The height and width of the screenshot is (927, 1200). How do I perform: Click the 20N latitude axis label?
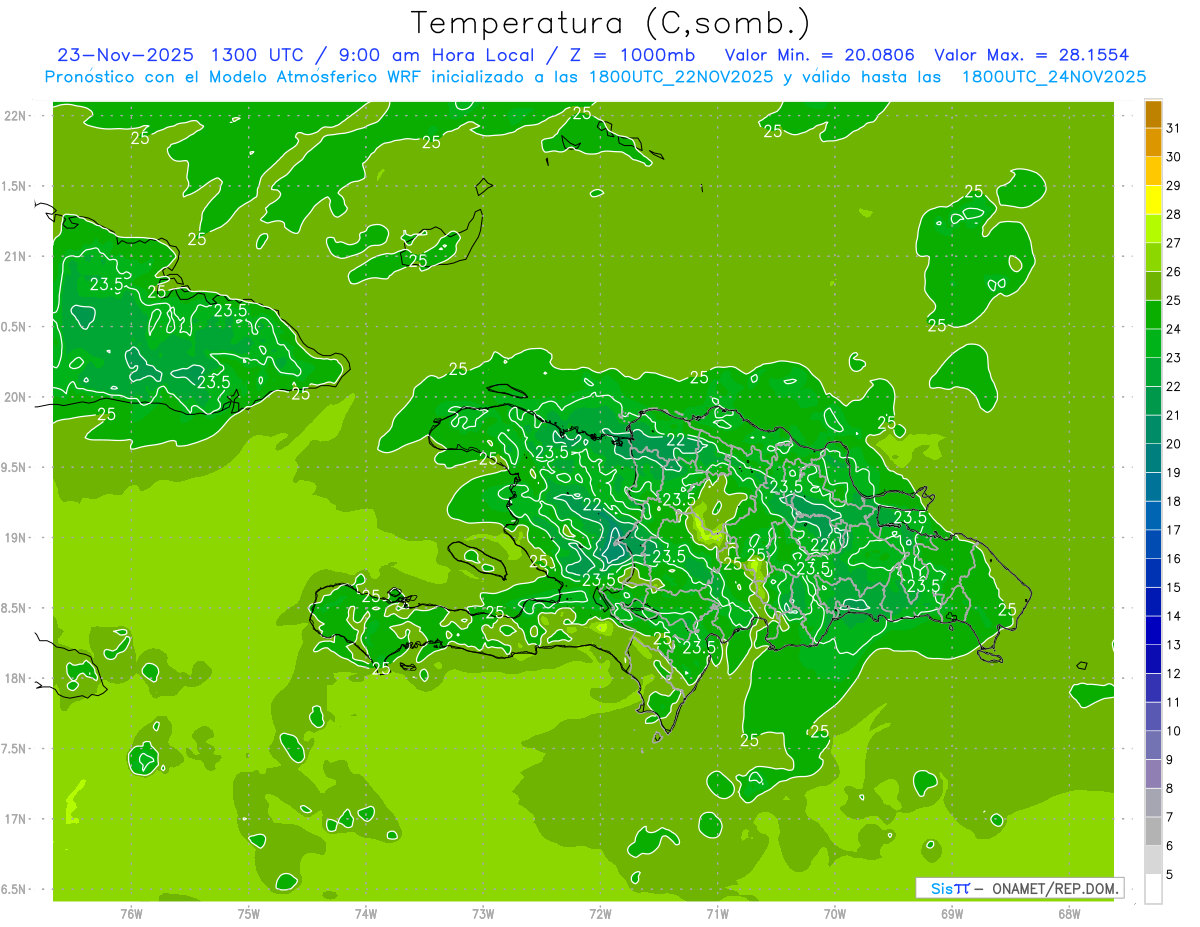coord(17,397)
